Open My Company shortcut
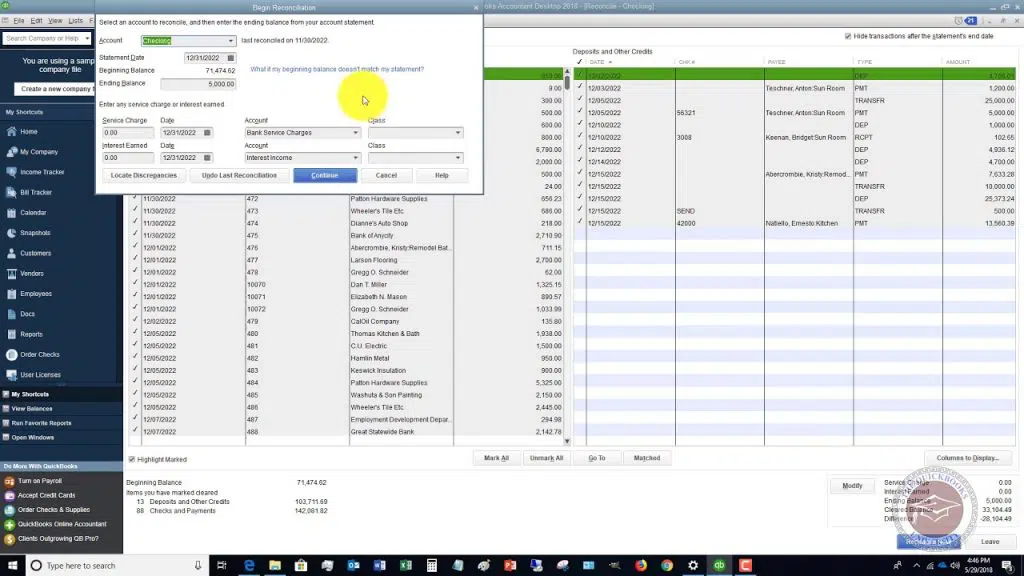This screenshot has width=1024, height=576. point(39,152)
